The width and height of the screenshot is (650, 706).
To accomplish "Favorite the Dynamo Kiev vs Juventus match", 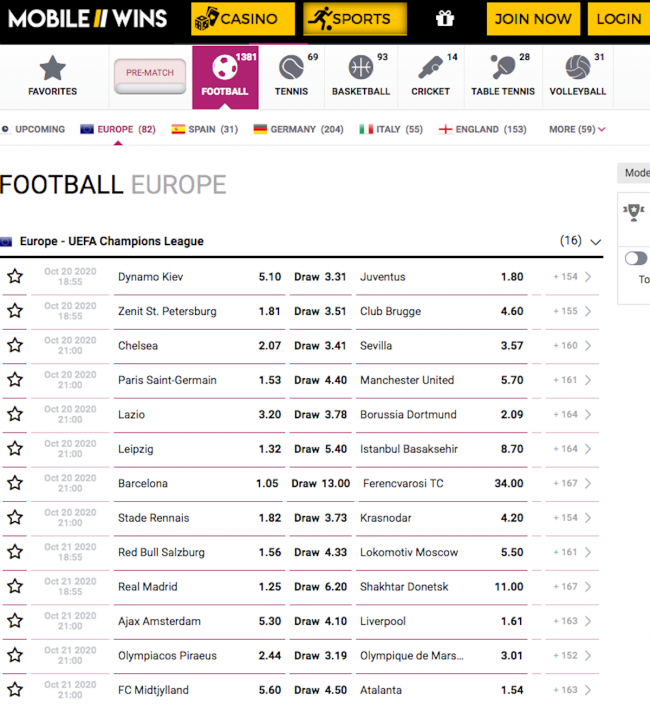I will (15, 277).
